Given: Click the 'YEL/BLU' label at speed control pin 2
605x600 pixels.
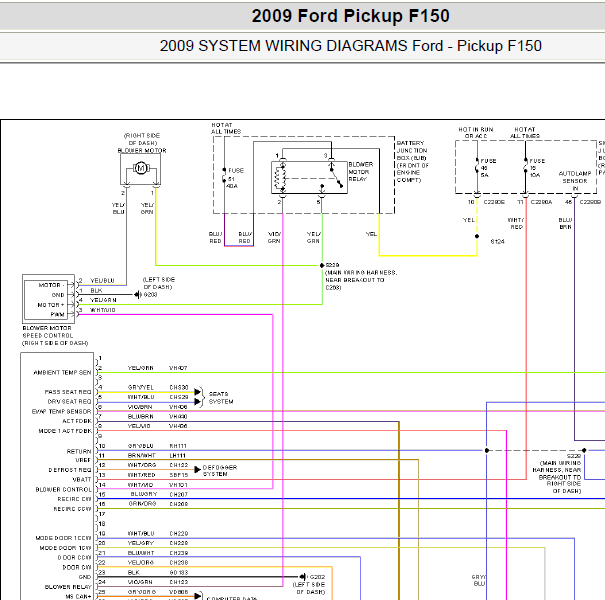Looking at the screenshot, I should 102,281.
